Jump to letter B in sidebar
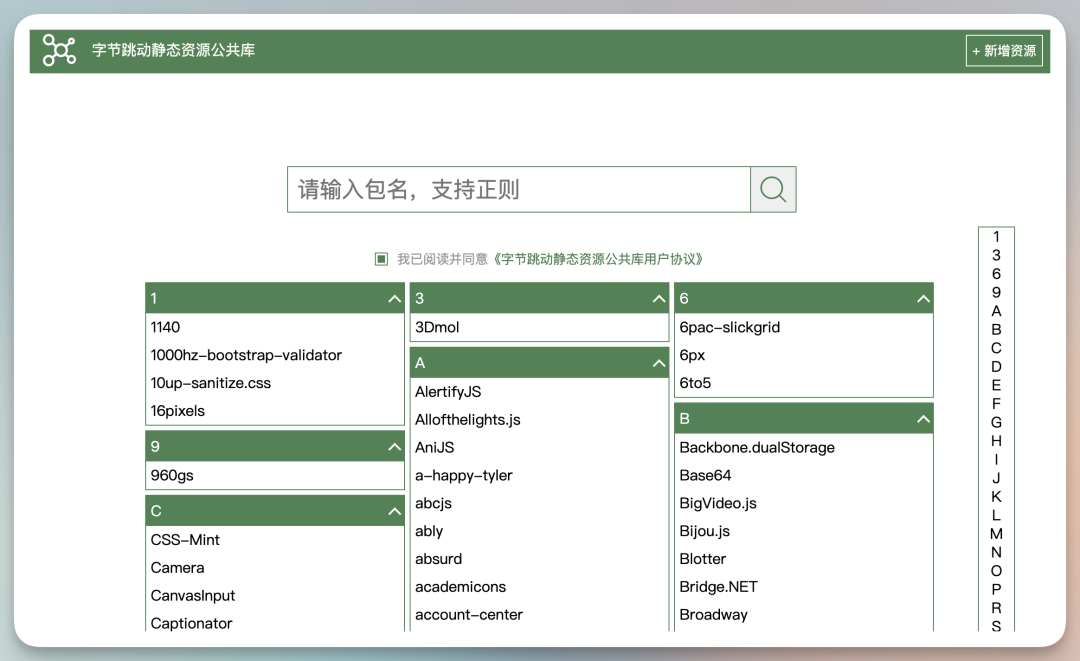Viewport: 1080px width, 661px height. click(996, 330)
